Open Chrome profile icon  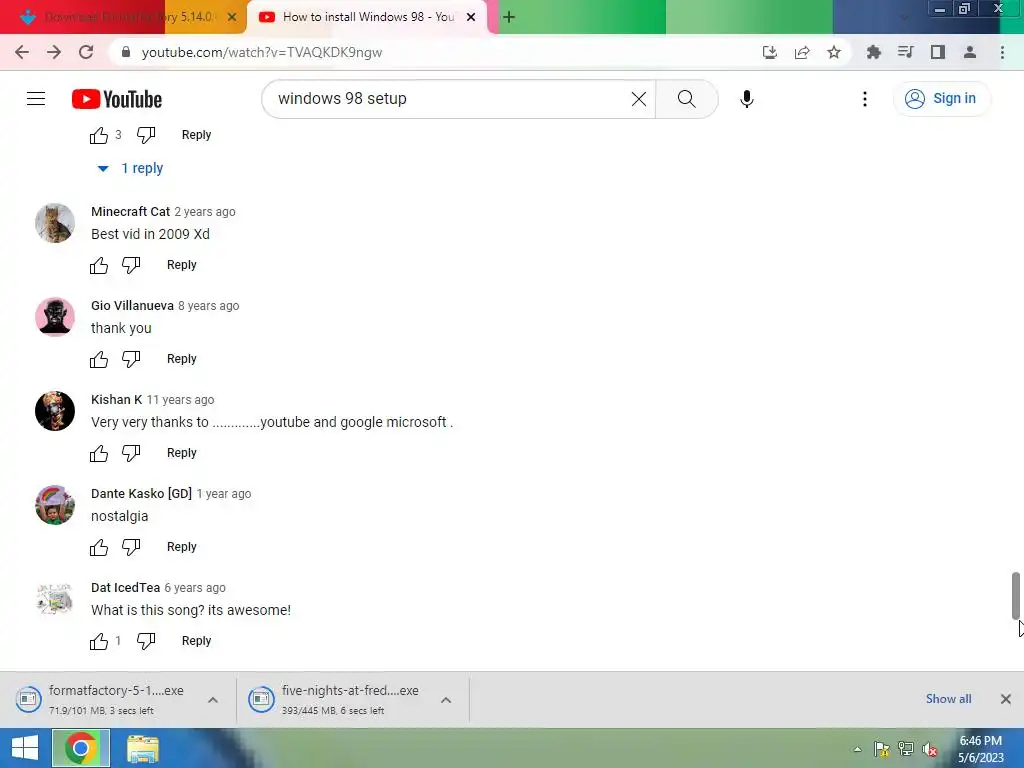(x=970, y=52)
